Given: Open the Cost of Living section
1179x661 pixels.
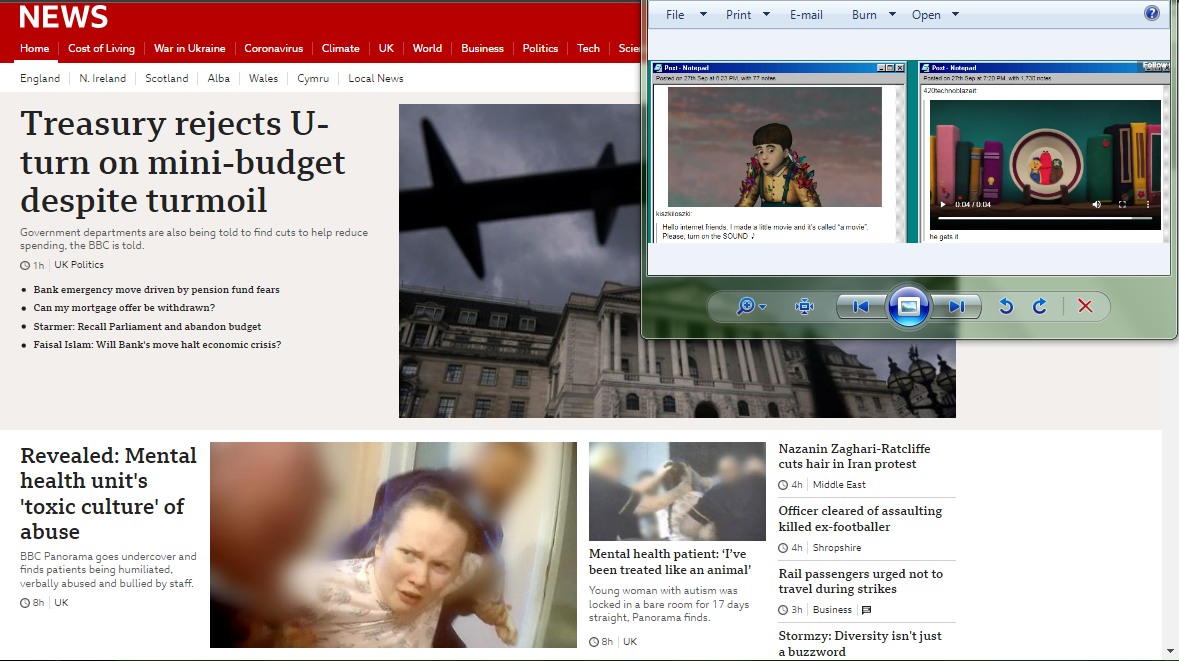Looking at the screenshot, I should [102, 48].
